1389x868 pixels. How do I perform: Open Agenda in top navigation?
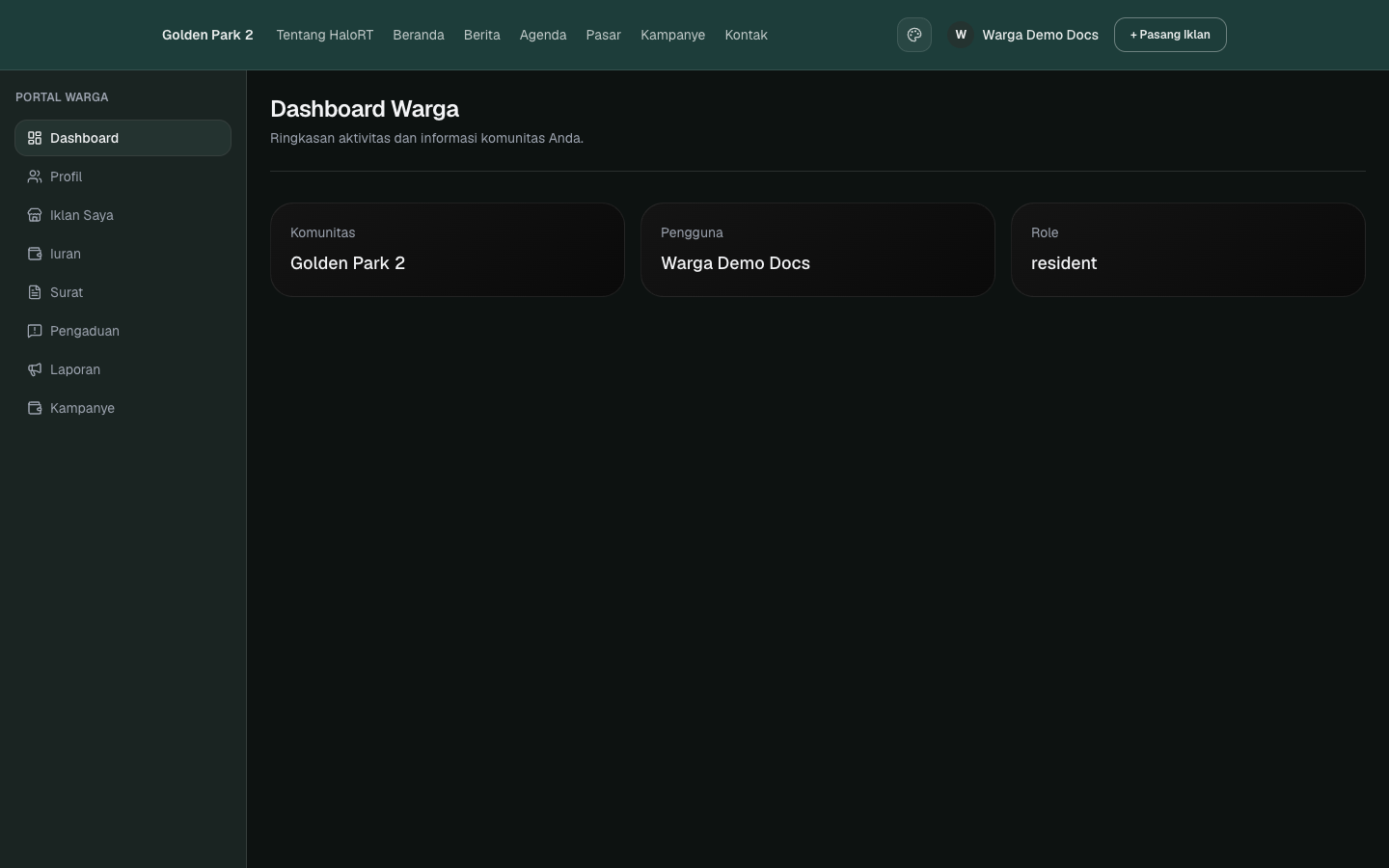[x=543, y=35]
